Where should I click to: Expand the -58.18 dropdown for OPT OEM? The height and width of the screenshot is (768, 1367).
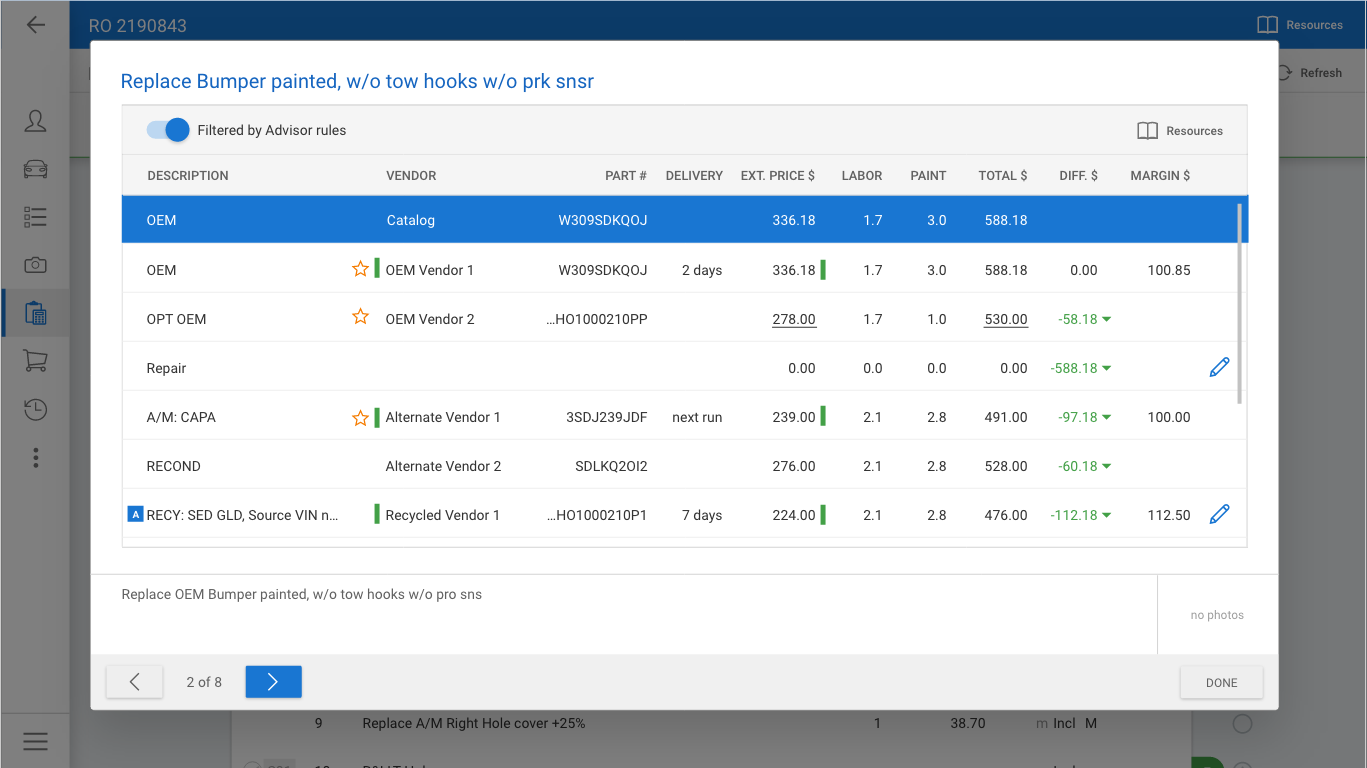coord(1107,319)
